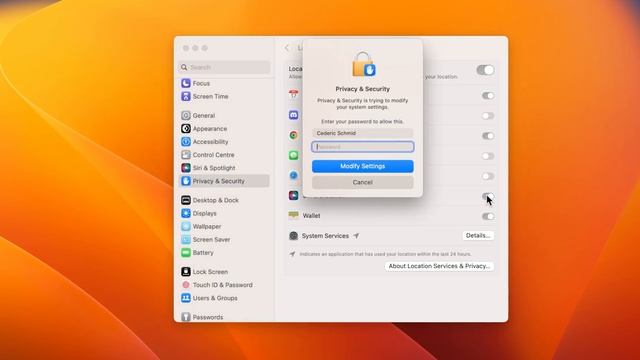Click the Appearance icon in the sidebar
The width and height of the screenshot is (640, 360).
(186, 129)
